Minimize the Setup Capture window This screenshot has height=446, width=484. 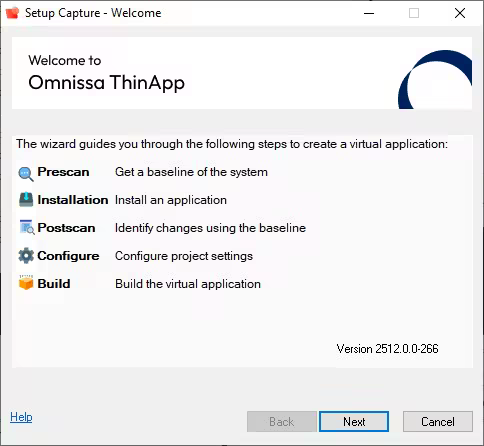tap(369, 13)
